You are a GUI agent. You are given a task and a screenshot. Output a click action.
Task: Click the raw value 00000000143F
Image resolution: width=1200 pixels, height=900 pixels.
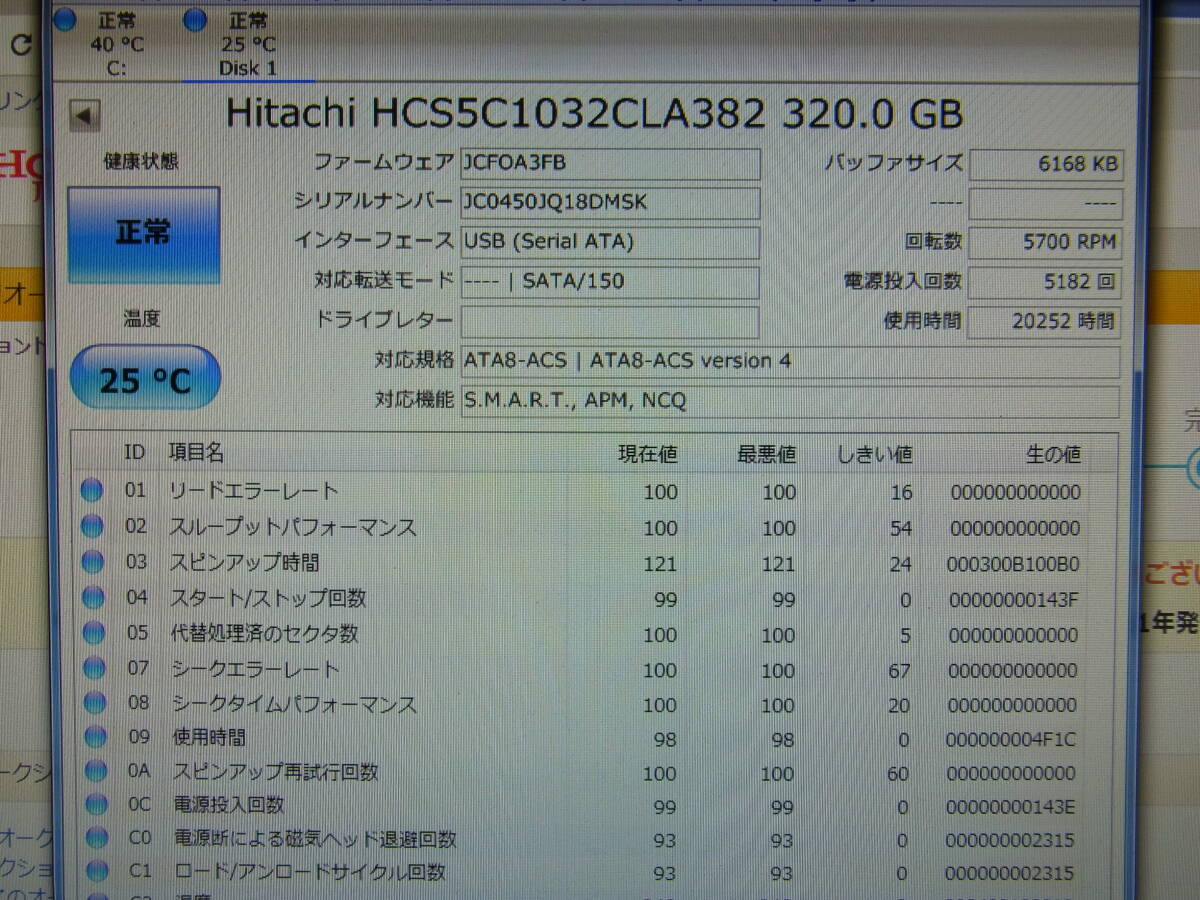point(1013,600)
